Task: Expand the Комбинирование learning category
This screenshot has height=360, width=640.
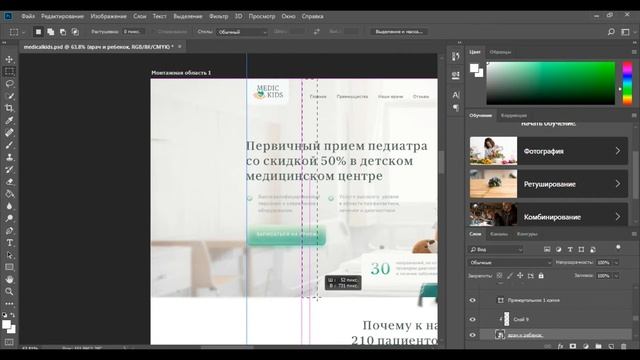Action: [549, 214]
